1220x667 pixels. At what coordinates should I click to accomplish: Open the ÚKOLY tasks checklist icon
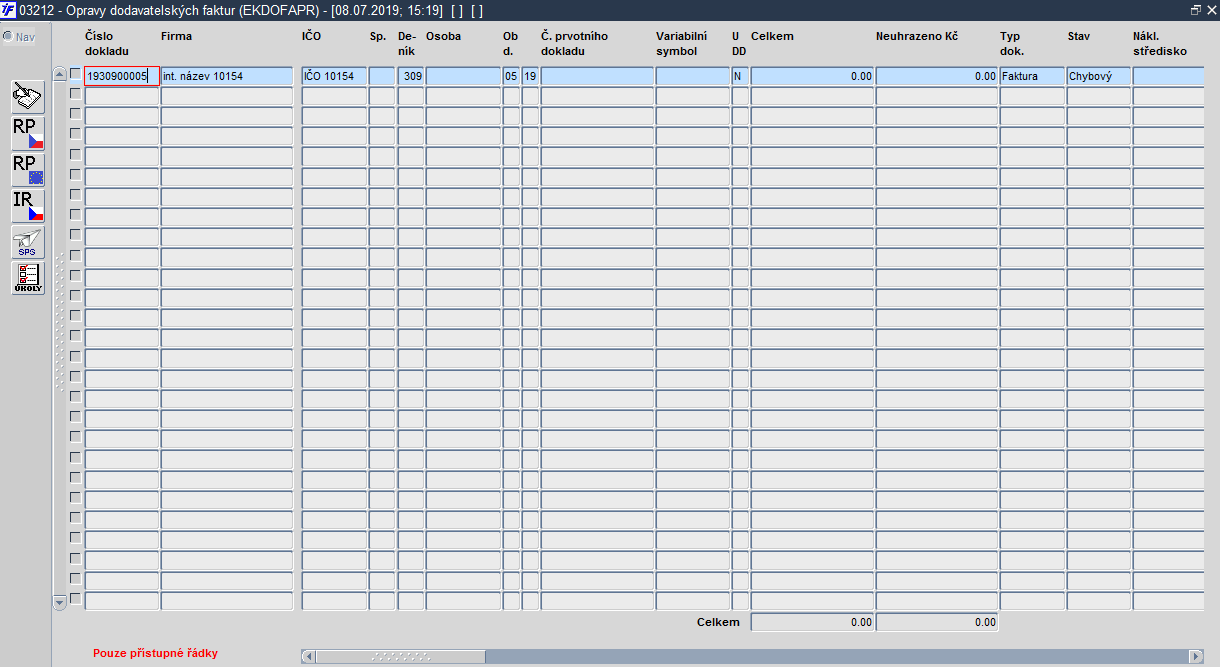click(x=28, y=278)
